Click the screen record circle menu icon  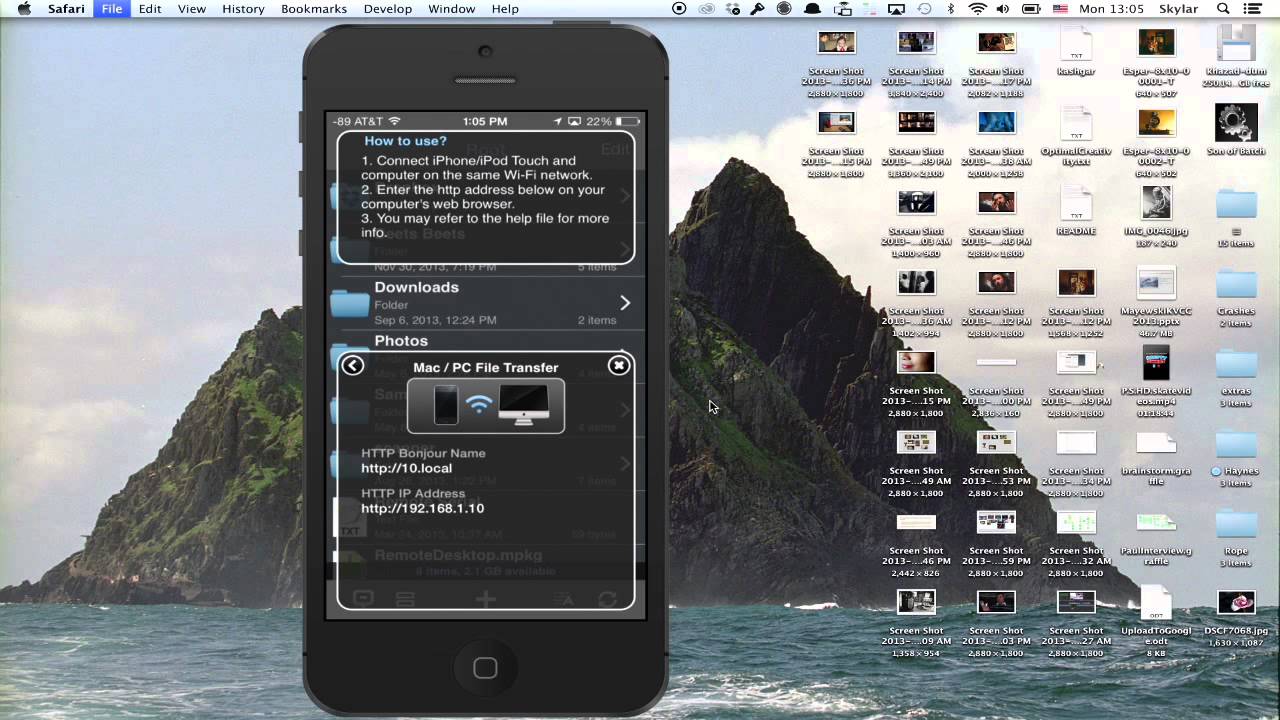tap(680, 9)
